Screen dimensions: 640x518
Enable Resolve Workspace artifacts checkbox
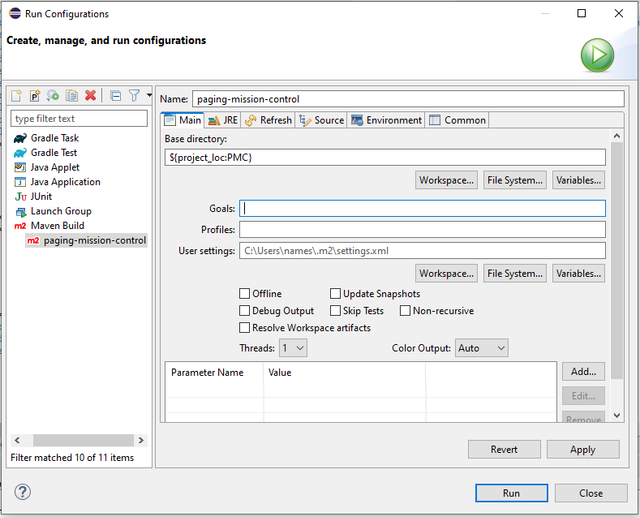(x=244, y=328)
